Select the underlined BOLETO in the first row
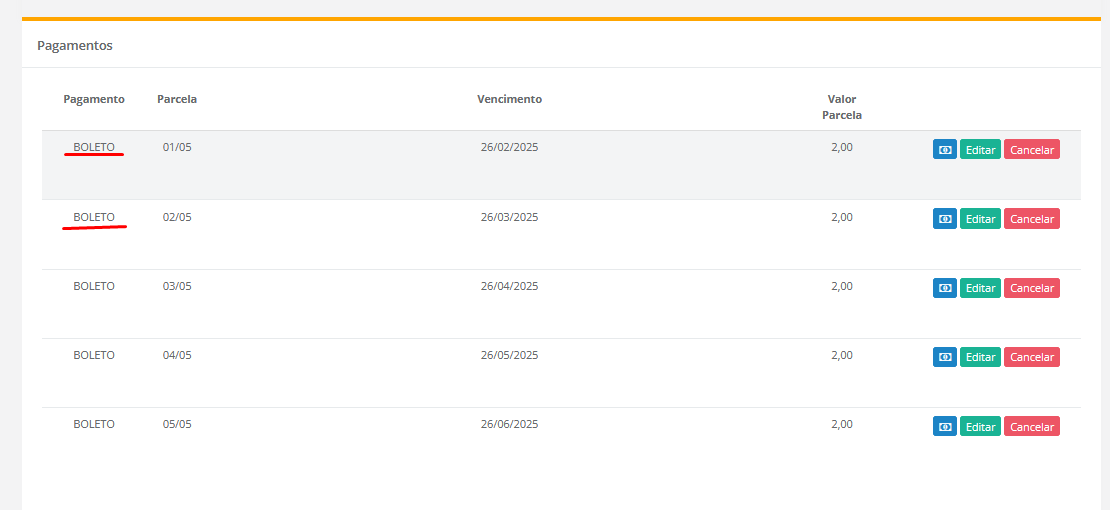 [x=94, y=147]
